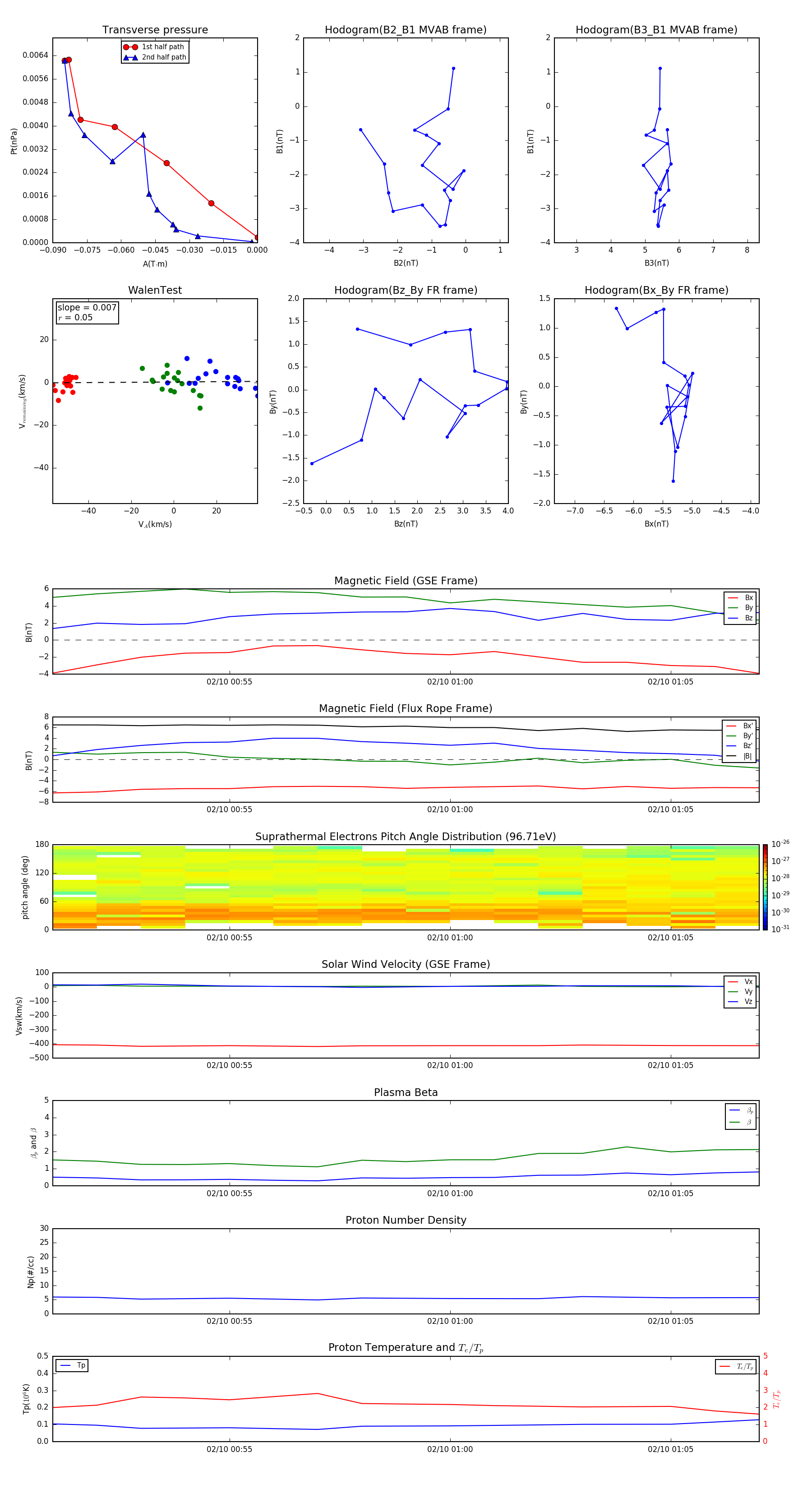Image resolution: width=812 pixels, height=1489 pixels.
Task: Click the 'r = 0.05' annotation
Action: point(75,317)
